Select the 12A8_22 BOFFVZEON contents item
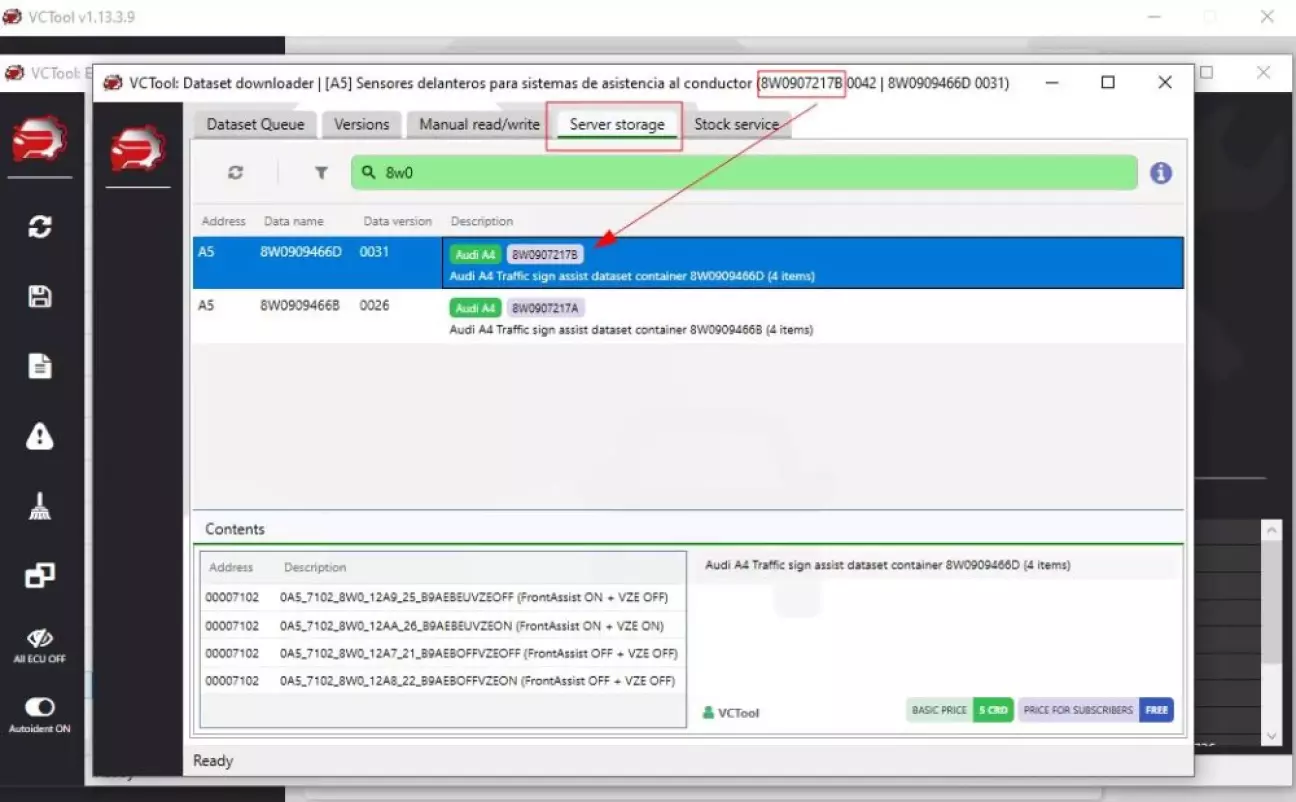Viewport: 1296px width, 802px height. [443, 681]
